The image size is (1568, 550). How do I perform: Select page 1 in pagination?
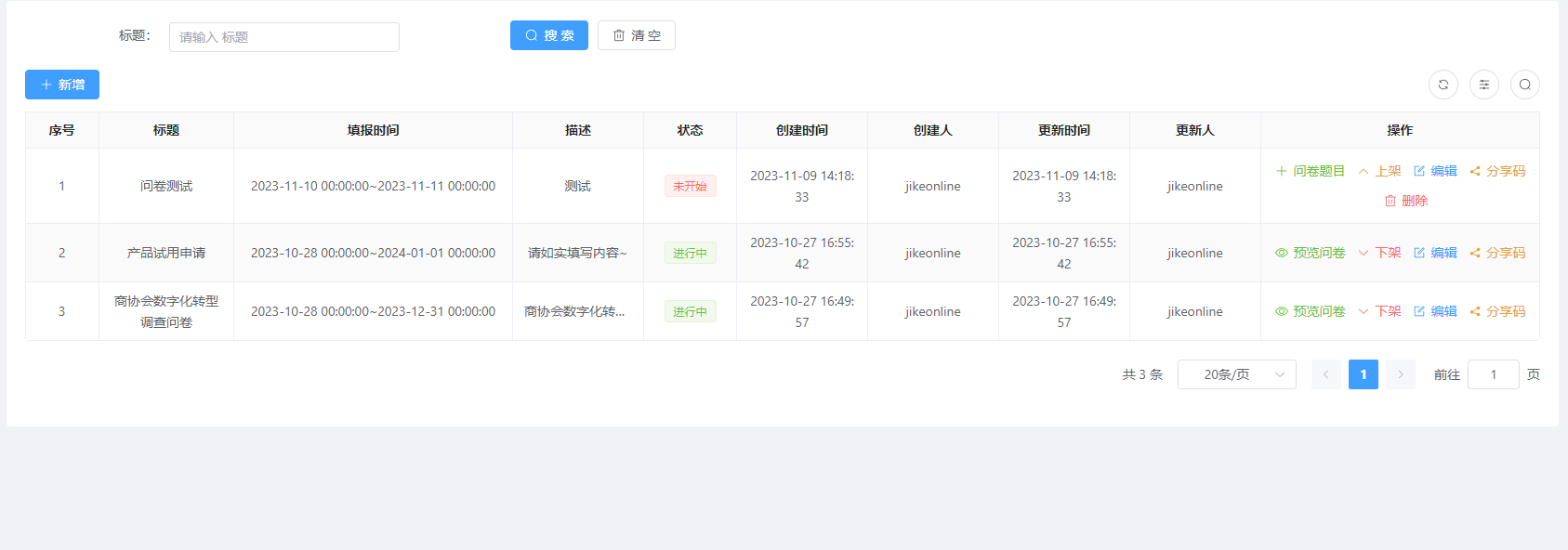click(x=1363, y=374)
